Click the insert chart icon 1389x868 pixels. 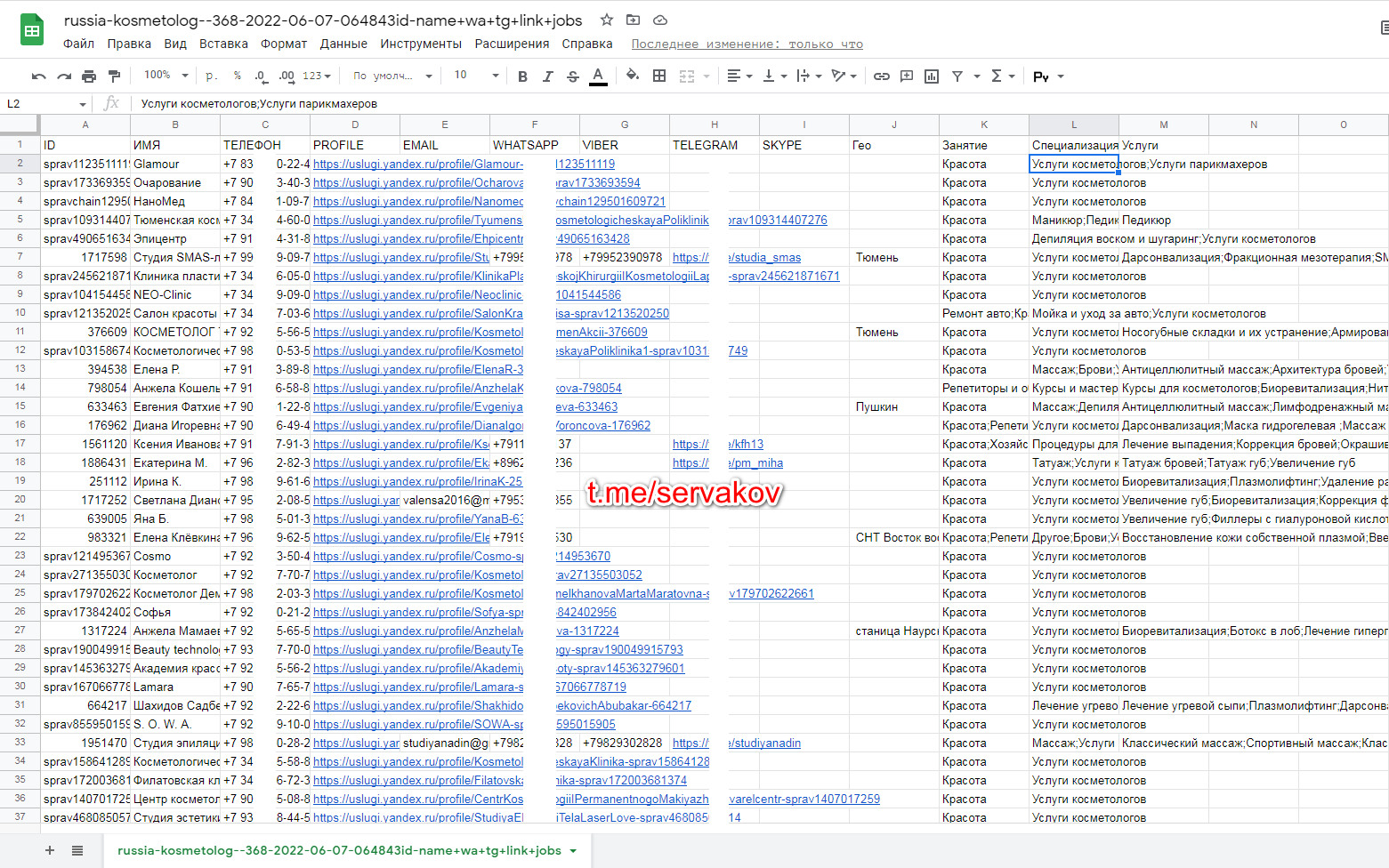click(932, 76)
